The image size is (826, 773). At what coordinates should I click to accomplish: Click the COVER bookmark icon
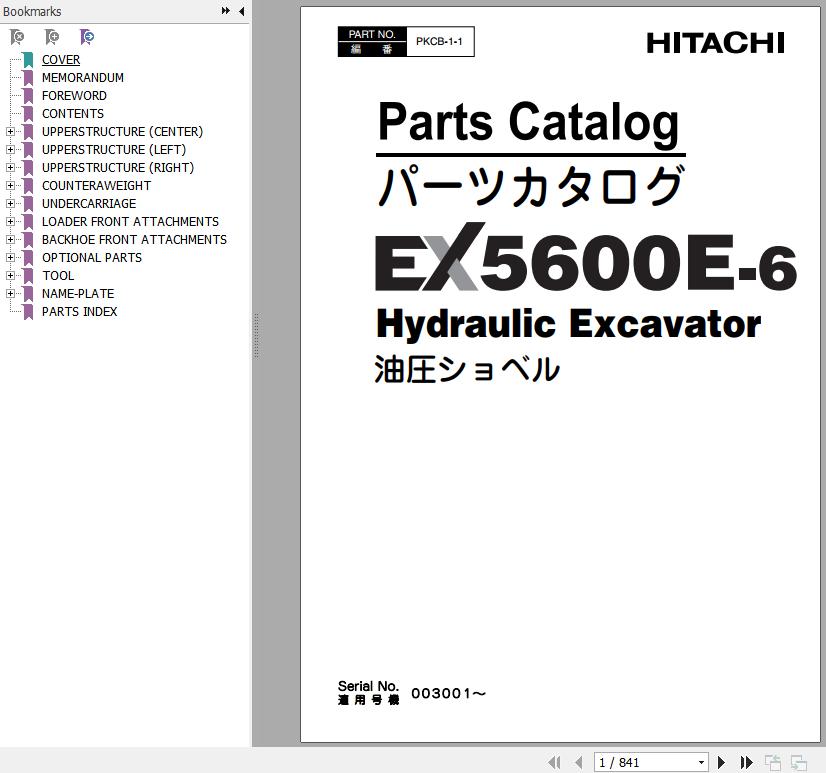pos(28,60)
